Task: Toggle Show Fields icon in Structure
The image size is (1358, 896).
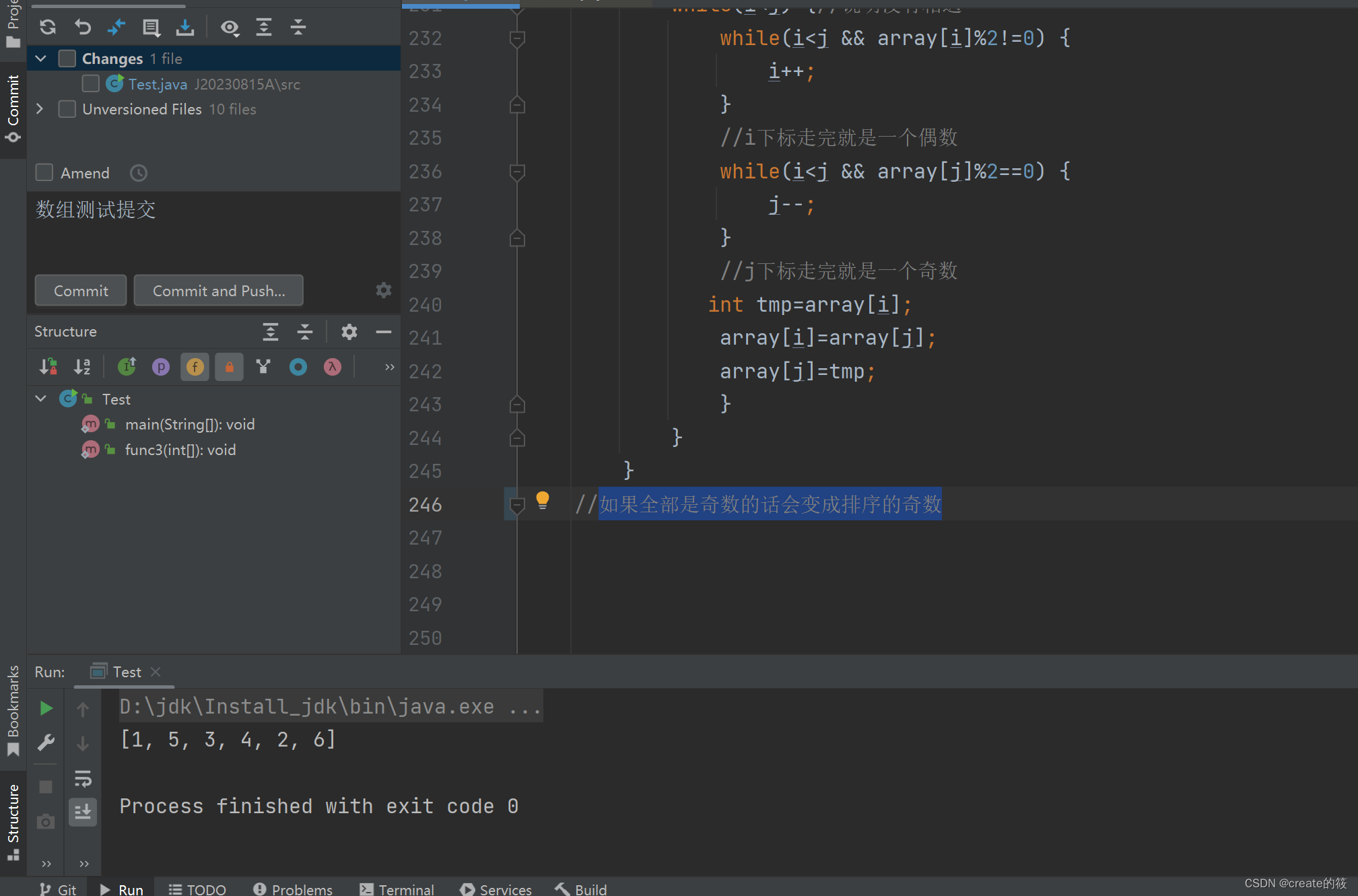Action: [x=195, y=367]
